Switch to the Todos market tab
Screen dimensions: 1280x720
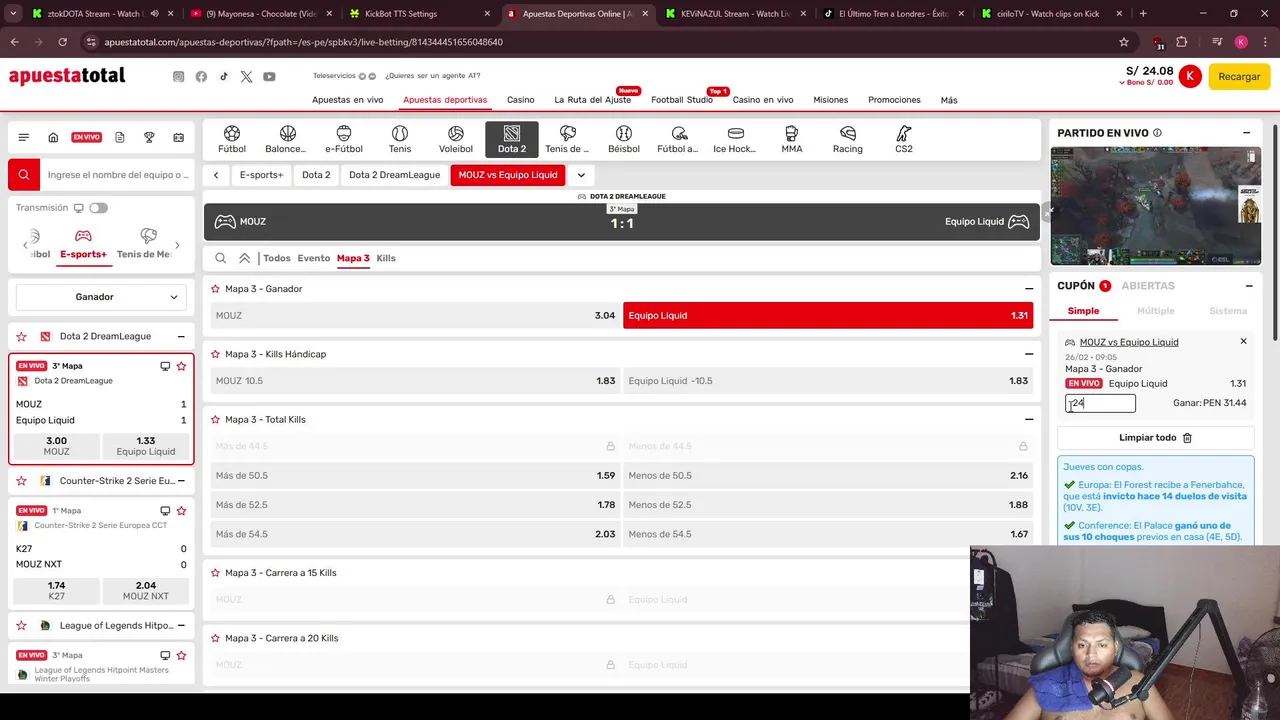[277, 258]
